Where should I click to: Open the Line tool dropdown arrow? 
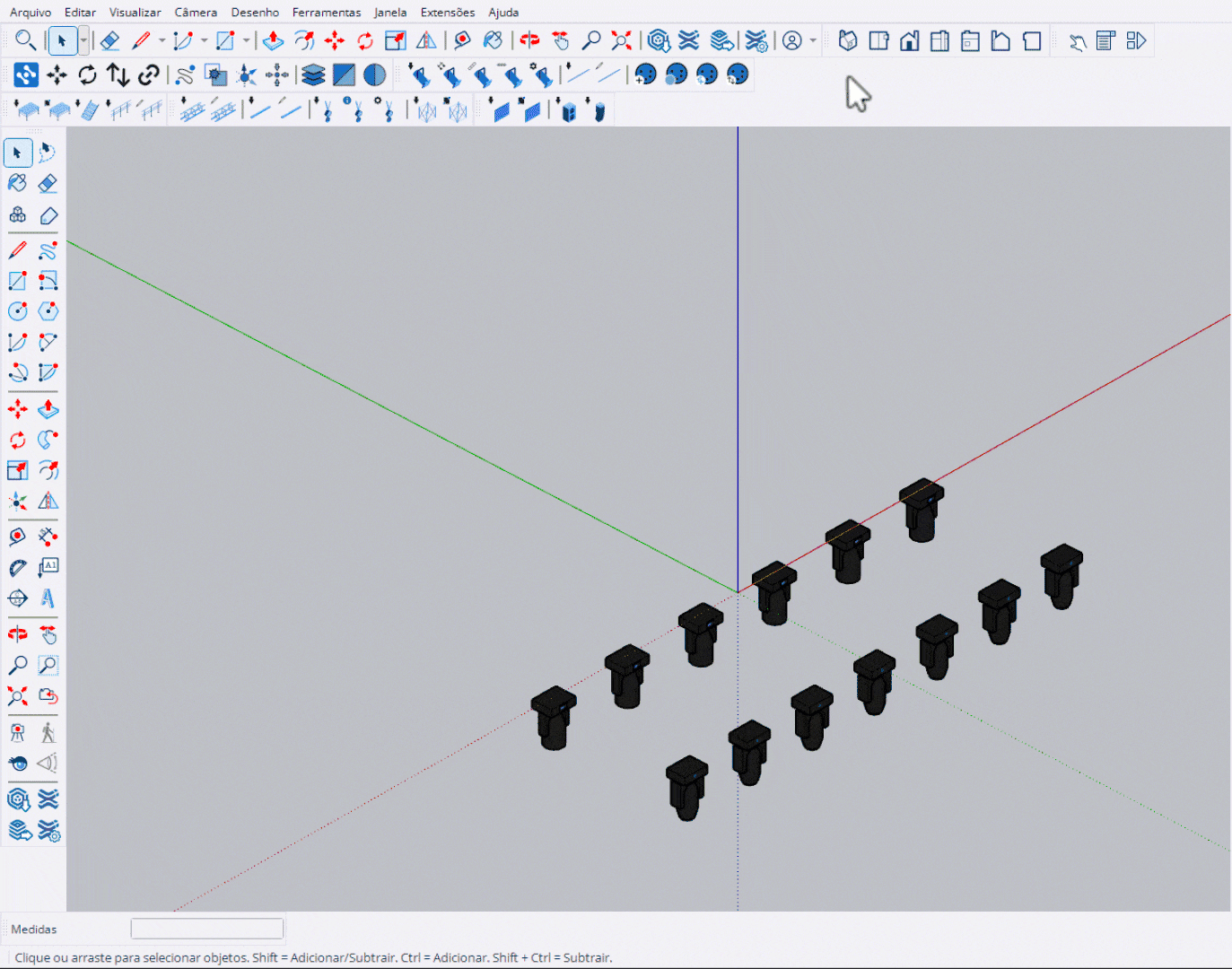[162, 41]
